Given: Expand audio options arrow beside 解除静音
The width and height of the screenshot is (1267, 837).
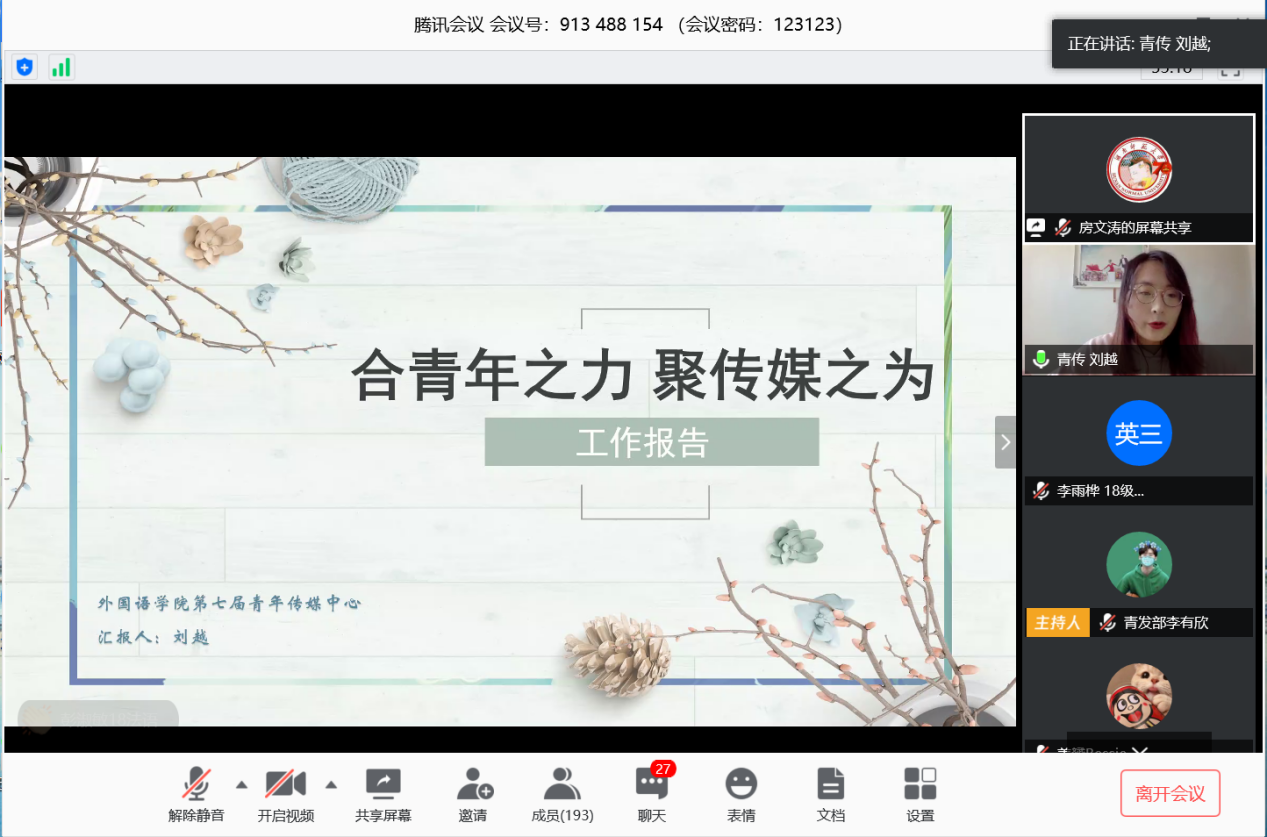Looking at the screenshot, I should coord(241,783).
